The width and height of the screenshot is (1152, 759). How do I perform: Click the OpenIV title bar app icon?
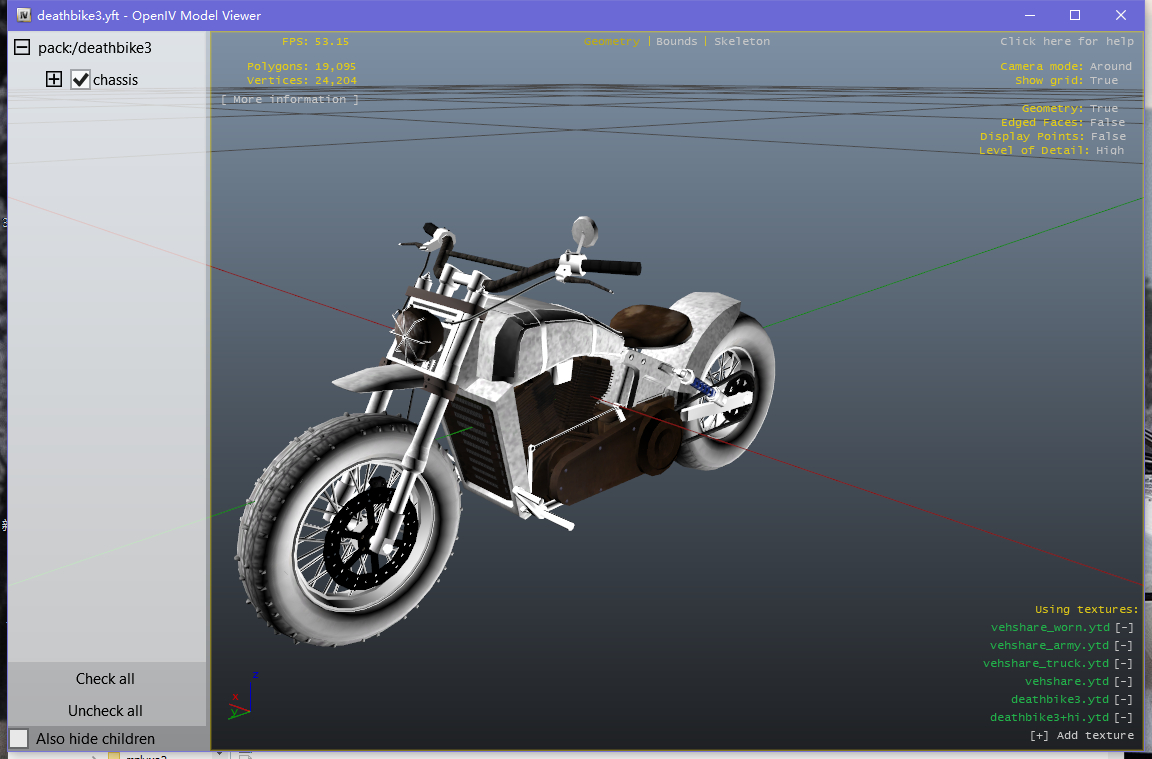[24, 15]
